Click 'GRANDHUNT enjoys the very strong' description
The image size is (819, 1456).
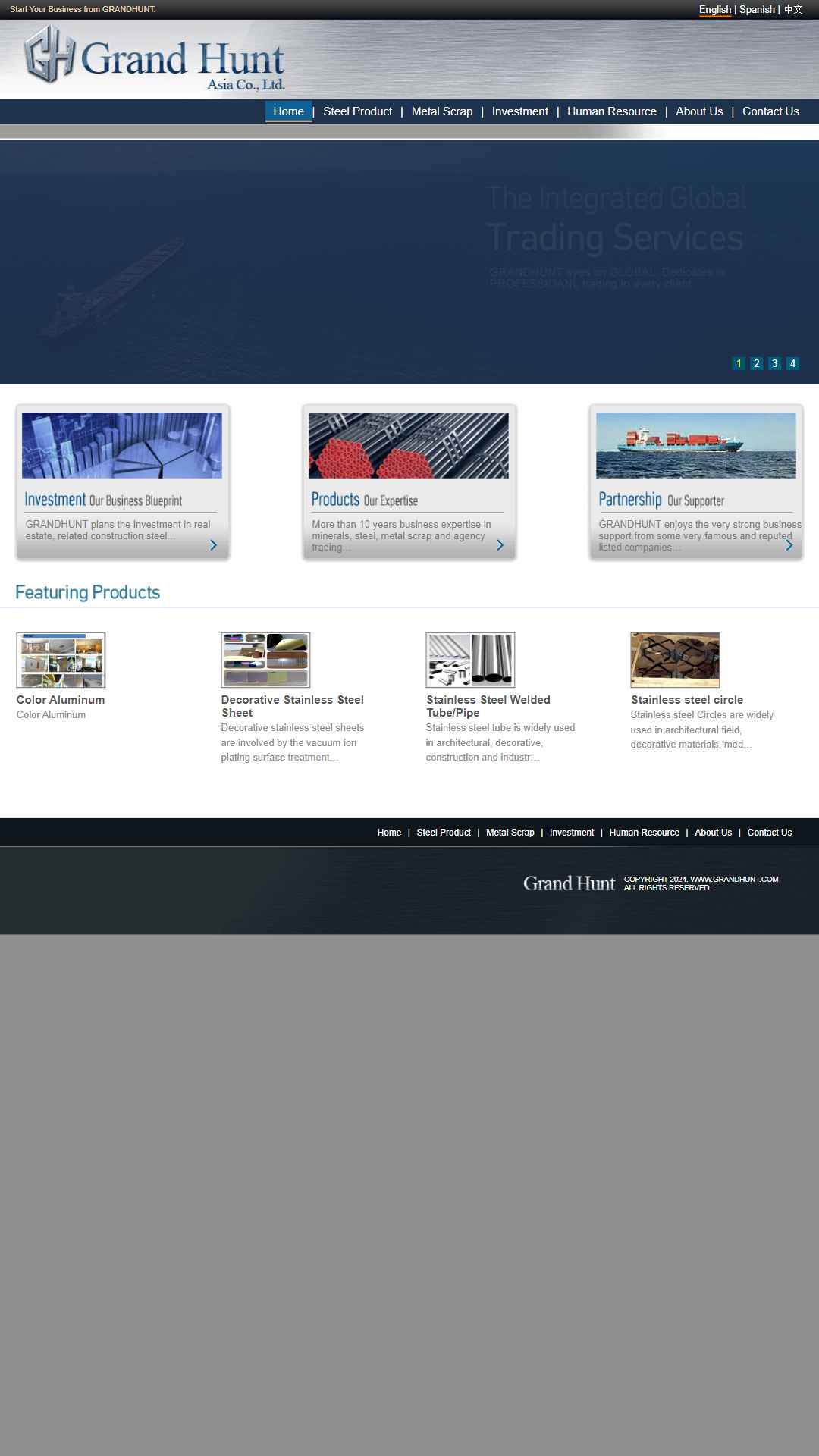coord(700,535)
